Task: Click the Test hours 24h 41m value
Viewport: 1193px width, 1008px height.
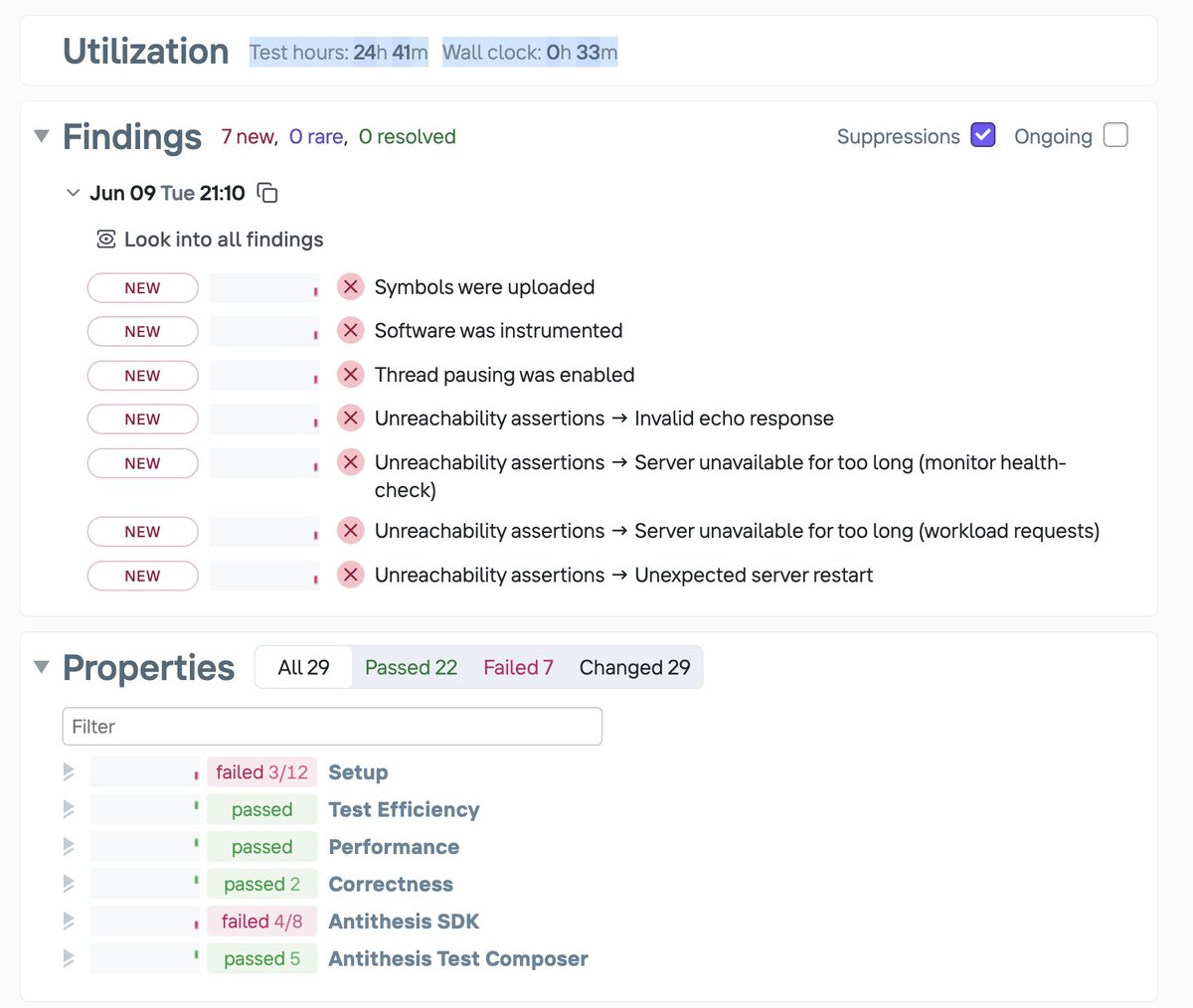Action: click(x=339, y=52)
